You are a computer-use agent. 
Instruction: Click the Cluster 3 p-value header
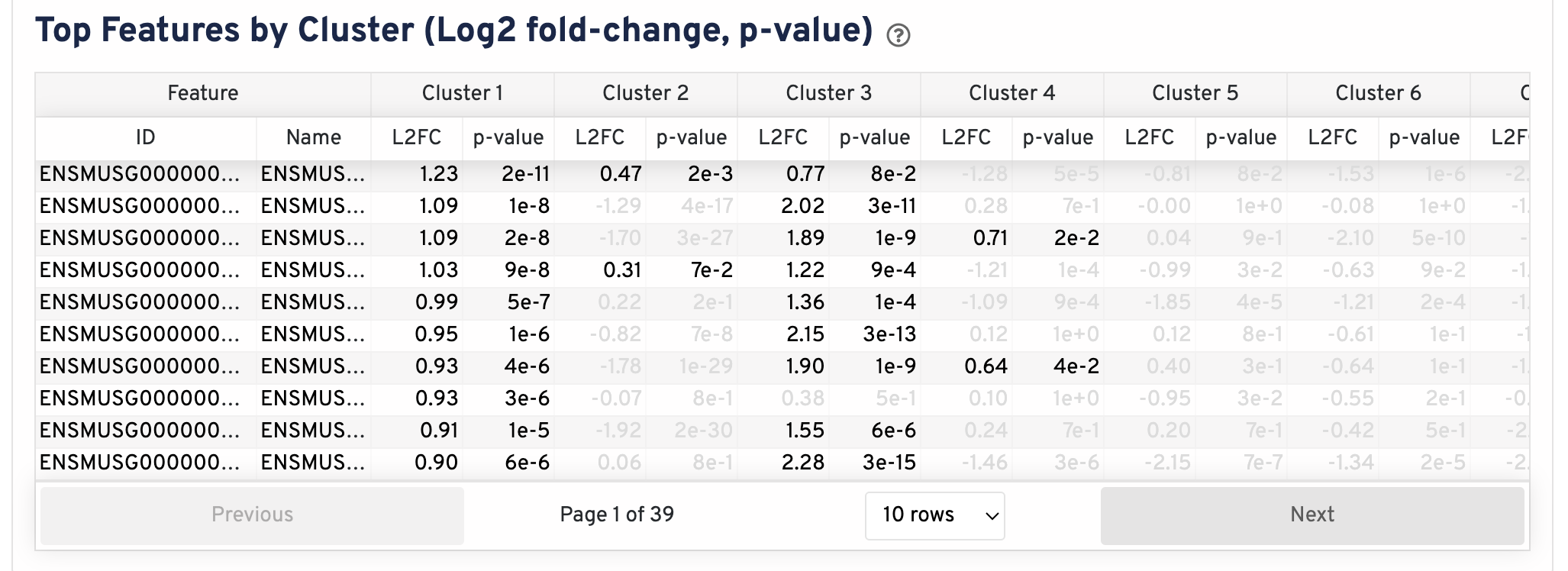point(875,137)
